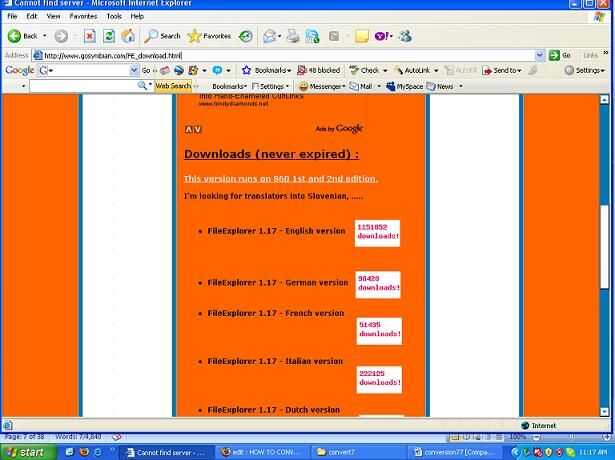Click the Ads by Google link
The height and width of the screenshot is (460, 615).
point(339,129)
